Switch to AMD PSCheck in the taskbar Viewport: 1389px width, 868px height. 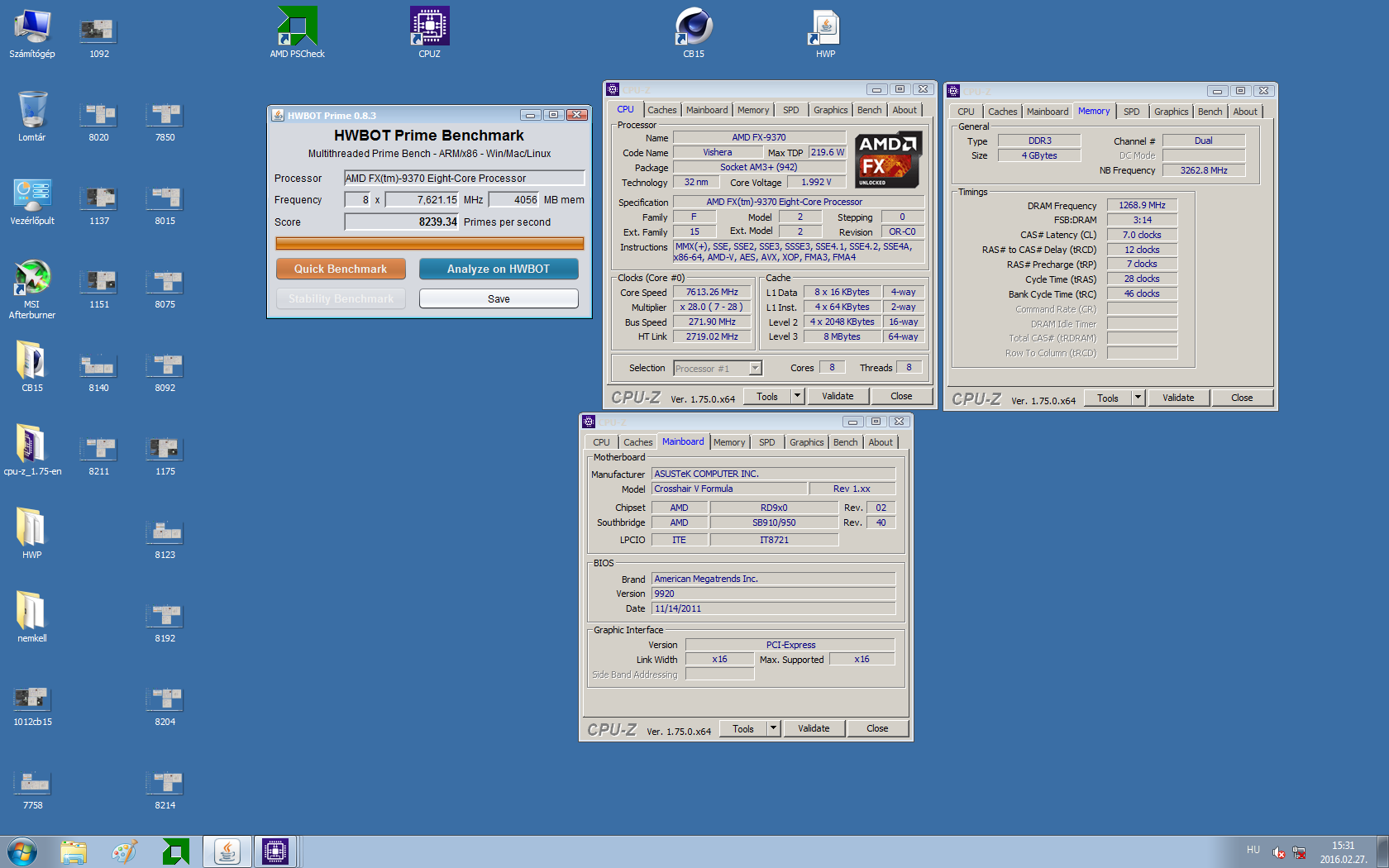176,851
